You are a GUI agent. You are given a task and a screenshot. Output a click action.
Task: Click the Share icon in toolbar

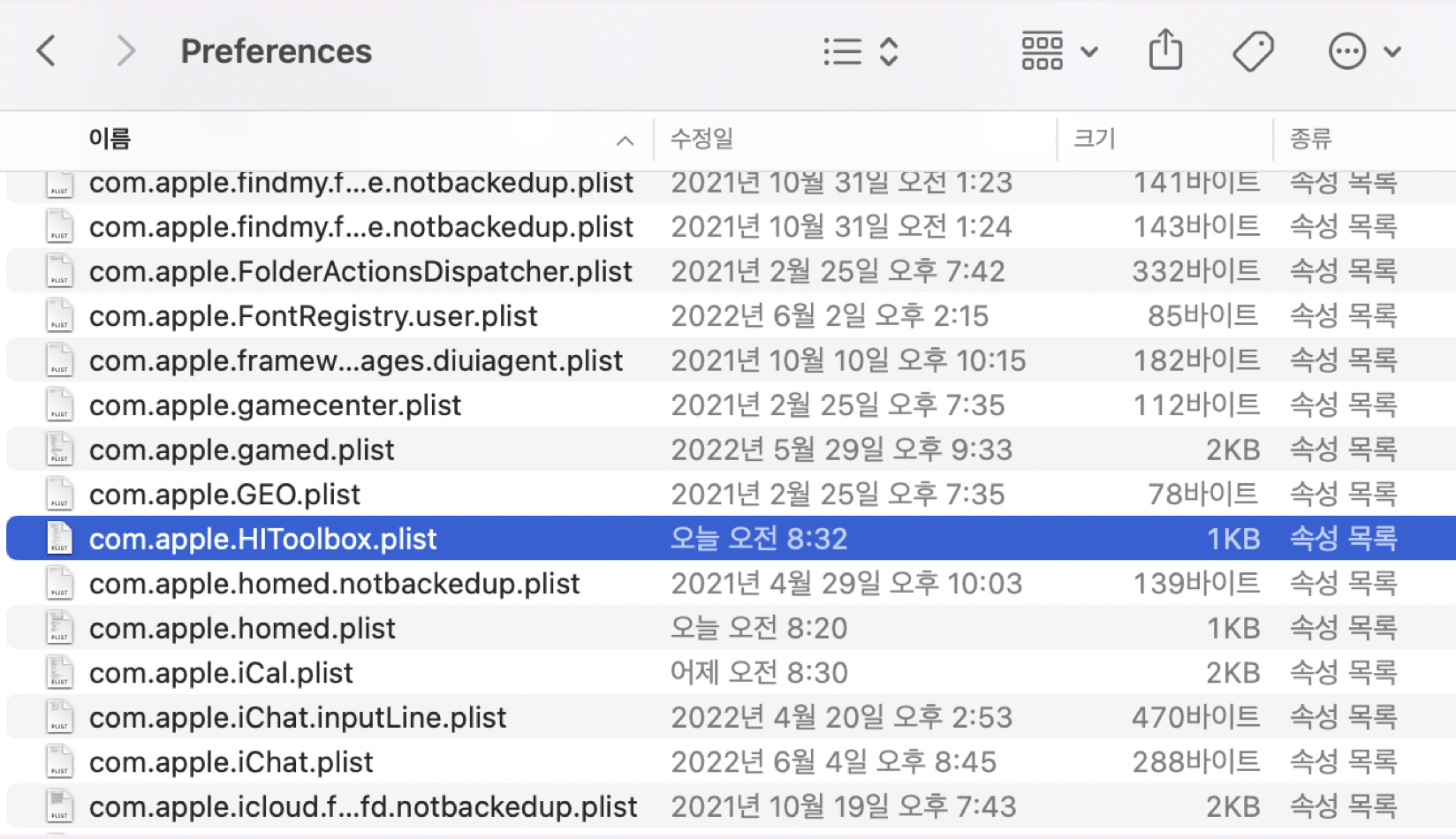1165,49
